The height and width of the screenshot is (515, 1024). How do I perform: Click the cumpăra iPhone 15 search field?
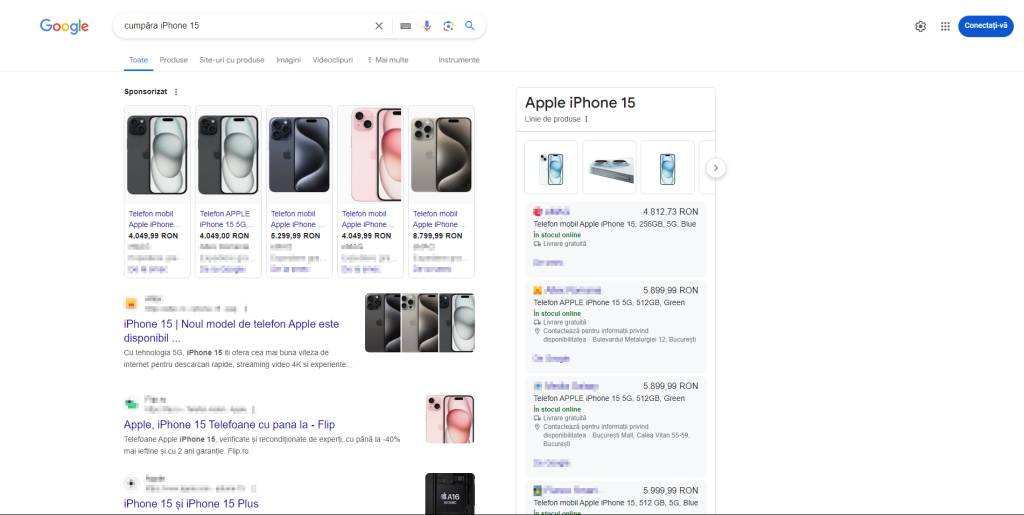click(245, 26)
